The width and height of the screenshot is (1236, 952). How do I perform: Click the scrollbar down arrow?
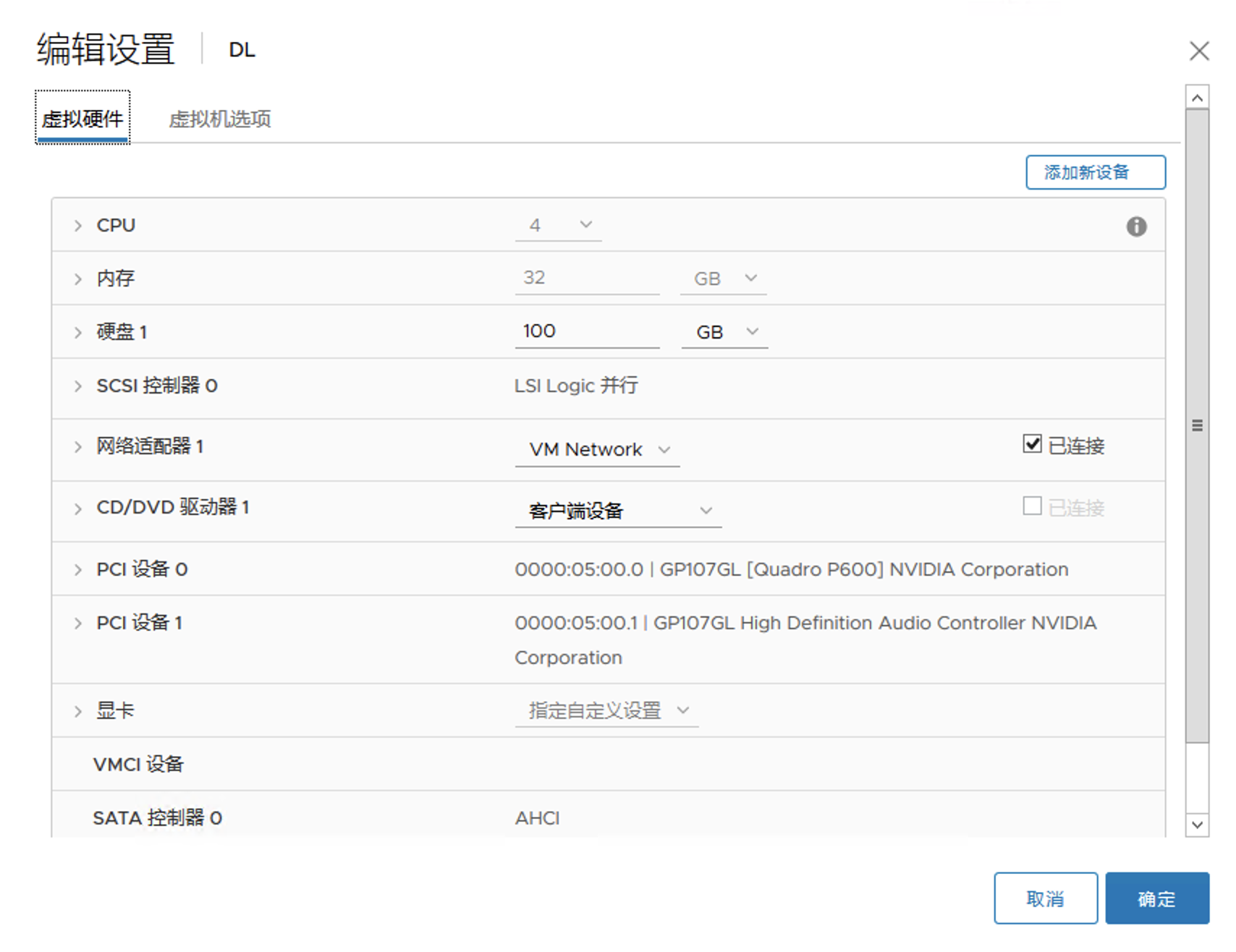1197,825
